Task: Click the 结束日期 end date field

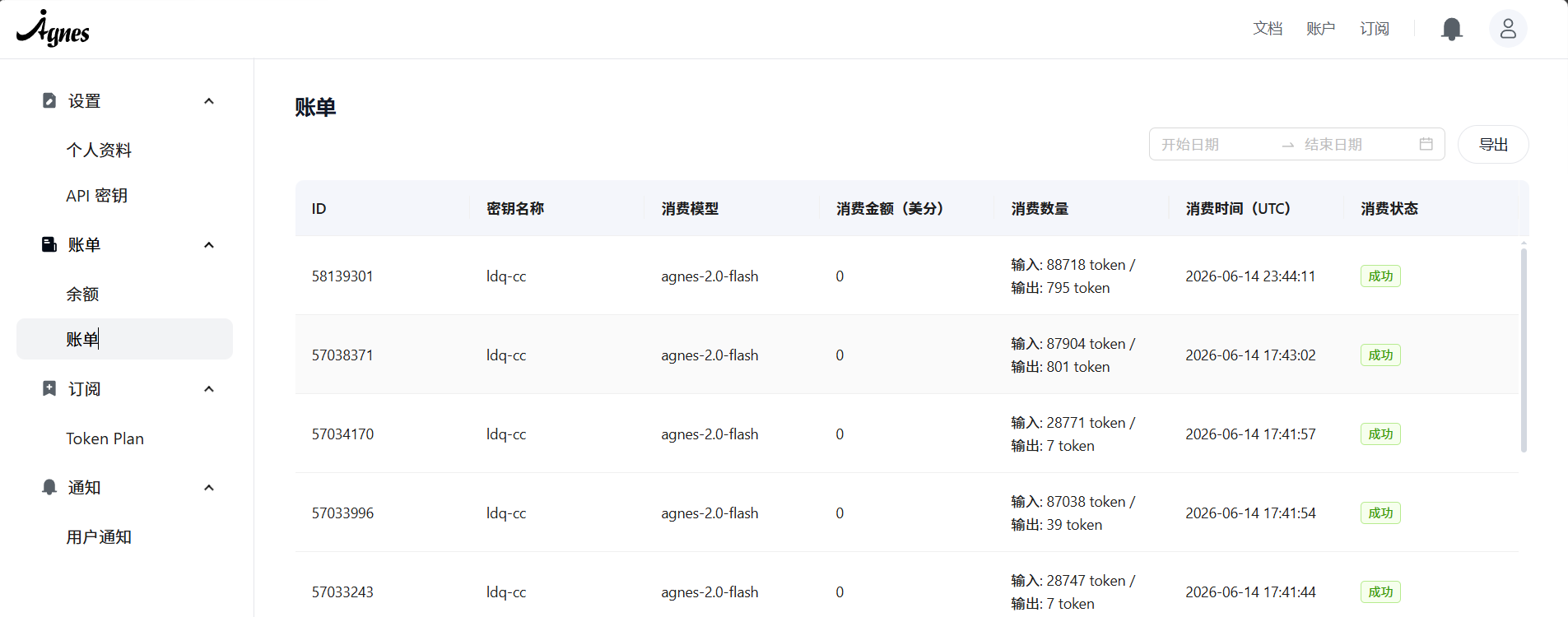Action: click(x=1356, y=145)
